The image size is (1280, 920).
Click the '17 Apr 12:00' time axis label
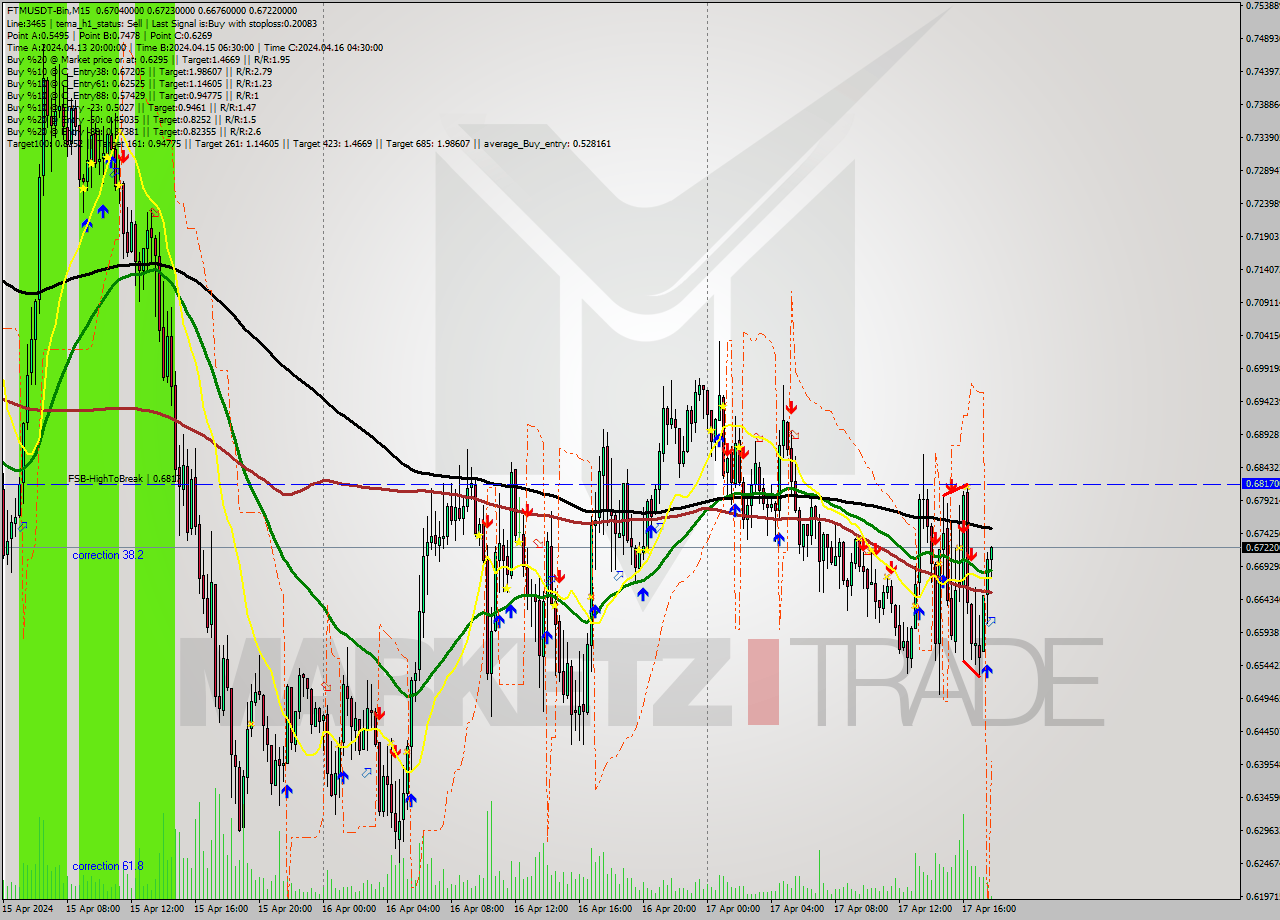925,909
